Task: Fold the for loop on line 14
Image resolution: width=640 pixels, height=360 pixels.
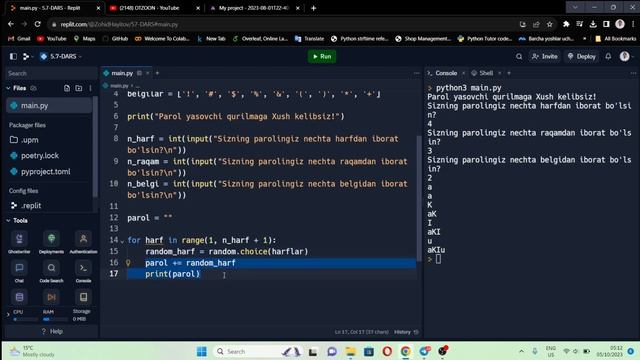Action: click(122, 241)
